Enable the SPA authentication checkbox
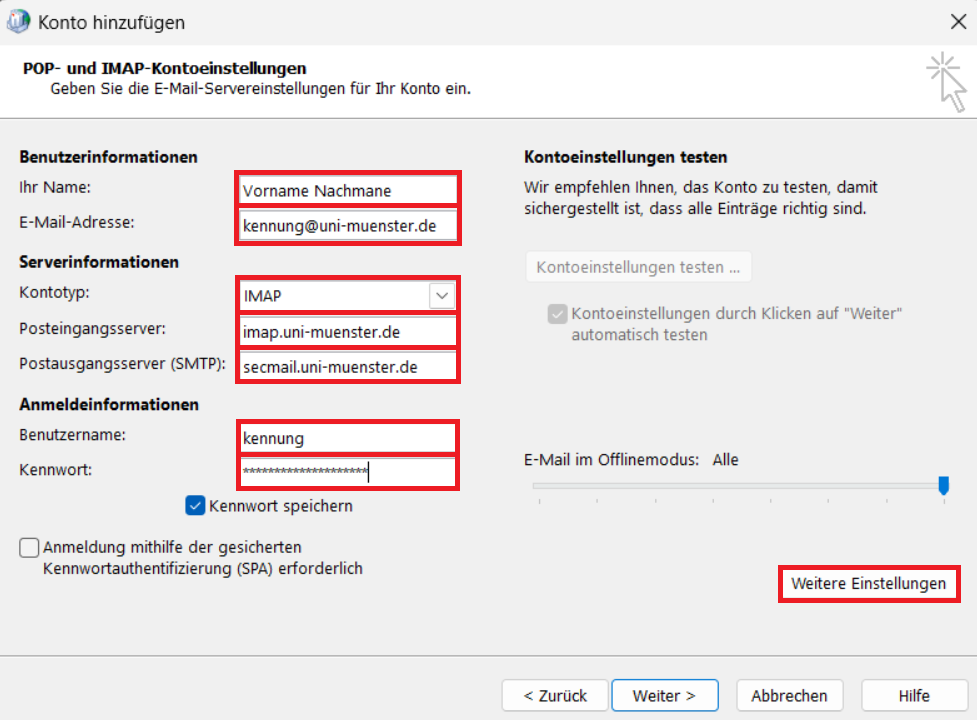This screenshot has width=977, height=720. click(30, 548)
